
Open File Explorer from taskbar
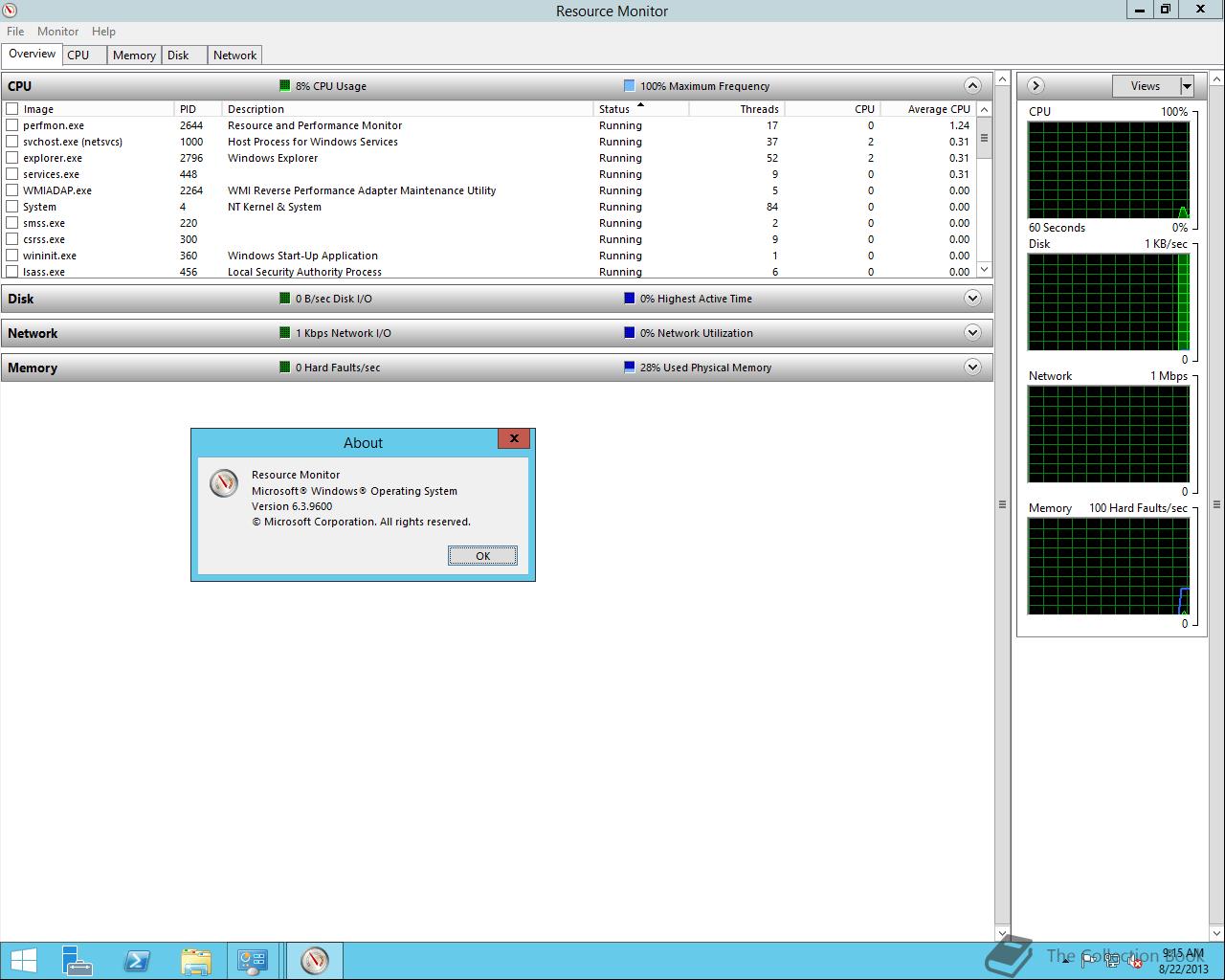pyautogui.click(x=195, y=961)
